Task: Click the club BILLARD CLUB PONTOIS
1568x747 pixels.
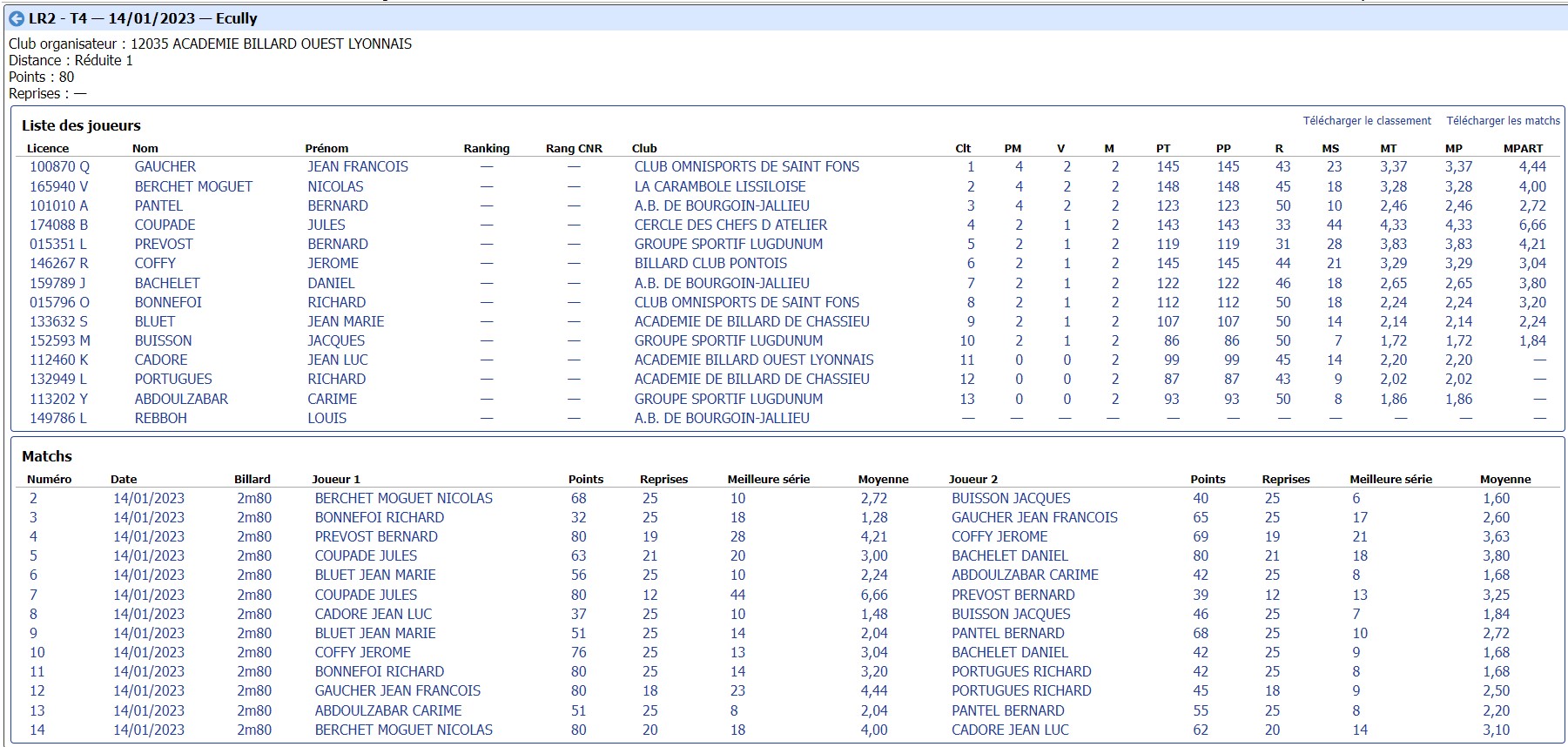Action: 710,263
